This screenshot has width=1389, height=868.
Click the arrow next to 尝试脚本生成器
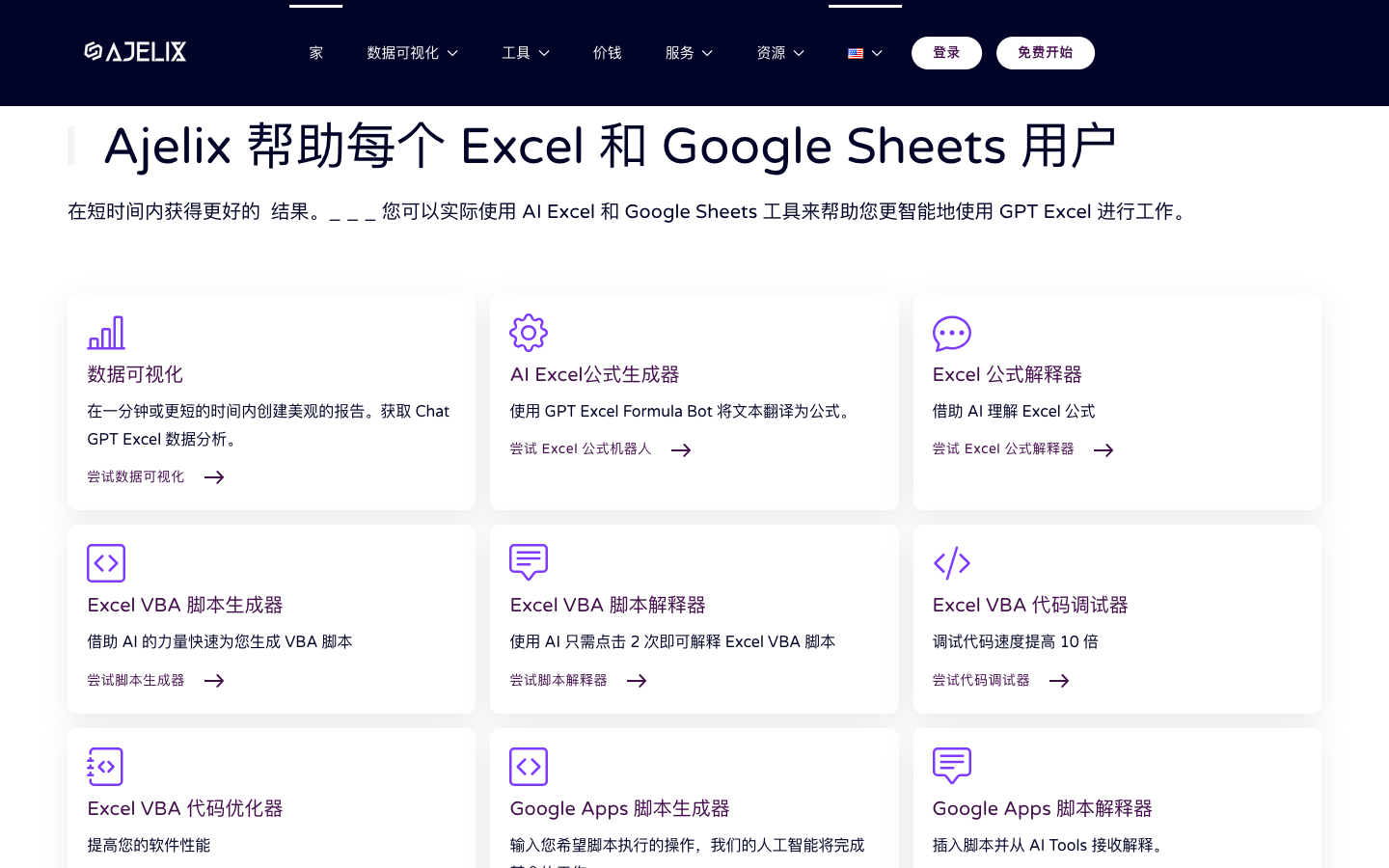point(214,681)
